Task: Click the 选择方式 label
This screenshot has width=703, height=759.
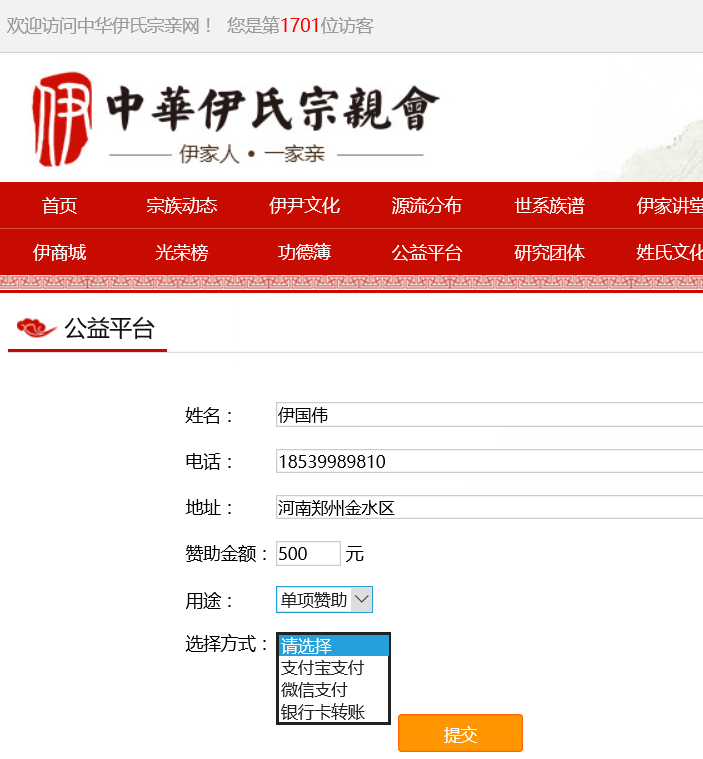Action: pos(226,644)
